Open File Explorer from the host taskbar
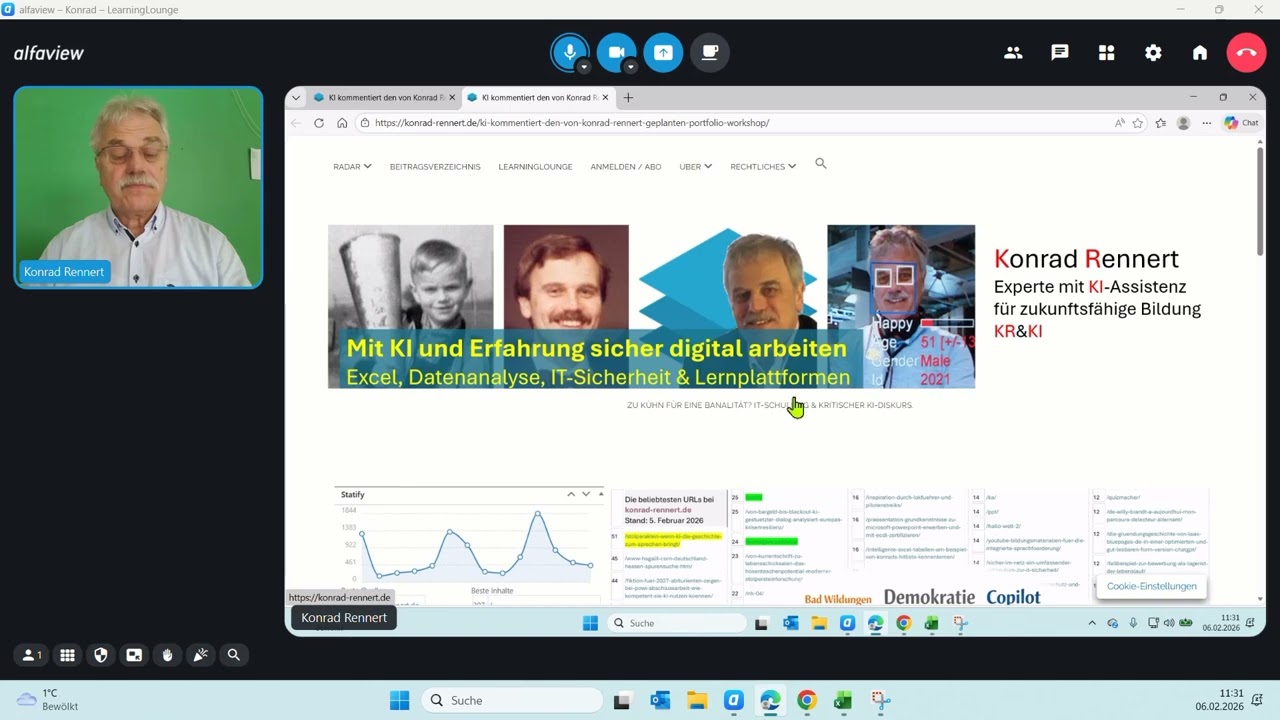Viewport: 1280px width, 720px height. click(697, 700)
